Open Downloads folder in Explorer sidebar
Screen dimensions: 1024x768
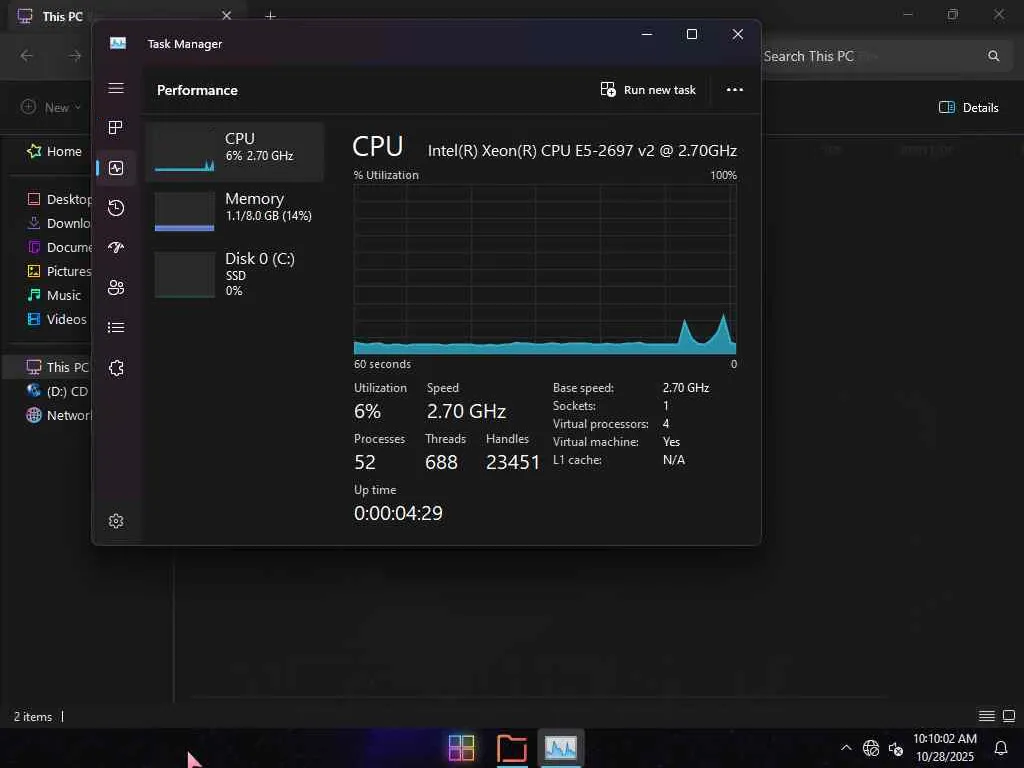click(x=59, y=223)
